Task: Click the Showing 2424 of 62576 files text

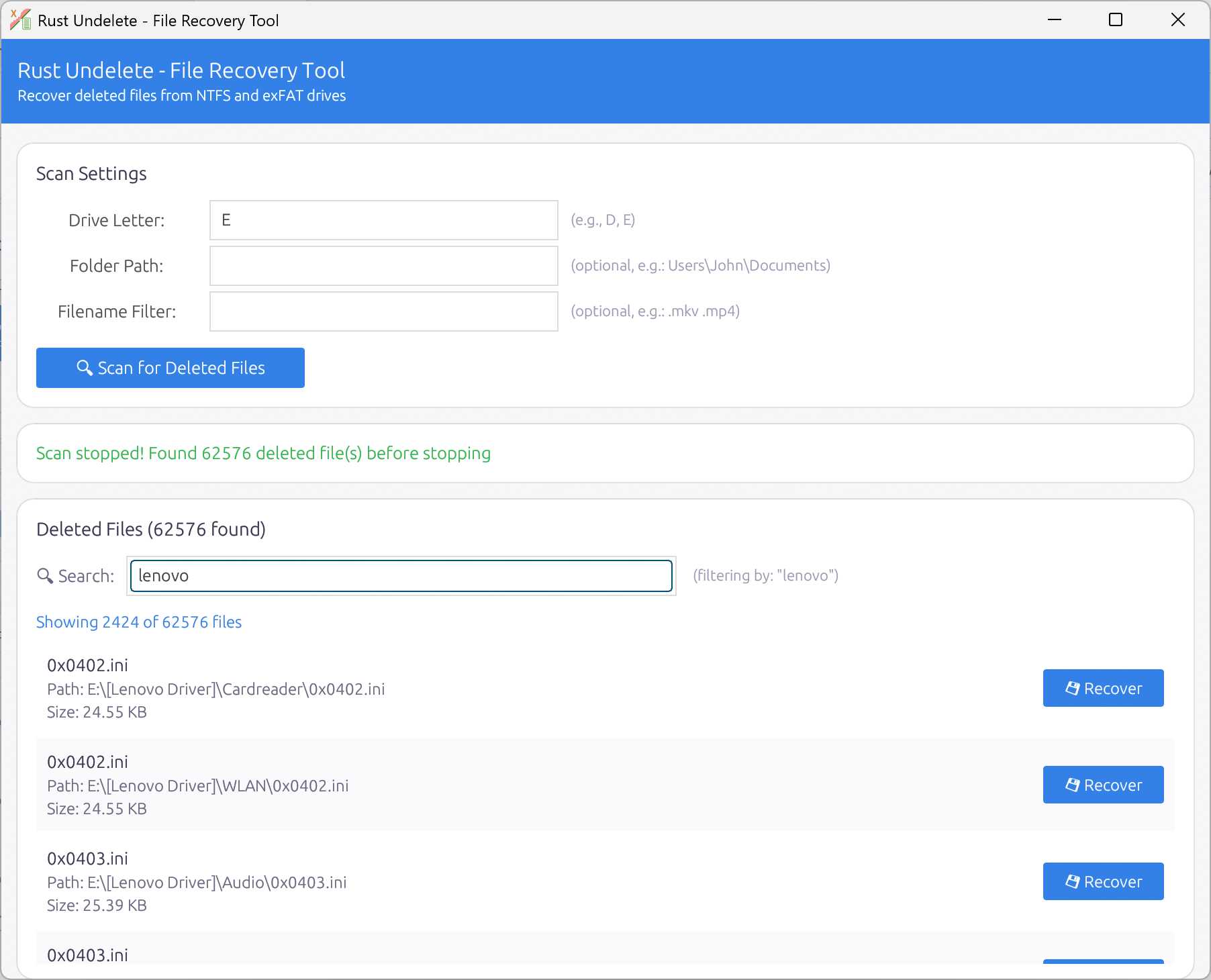Action: point(138,622)
